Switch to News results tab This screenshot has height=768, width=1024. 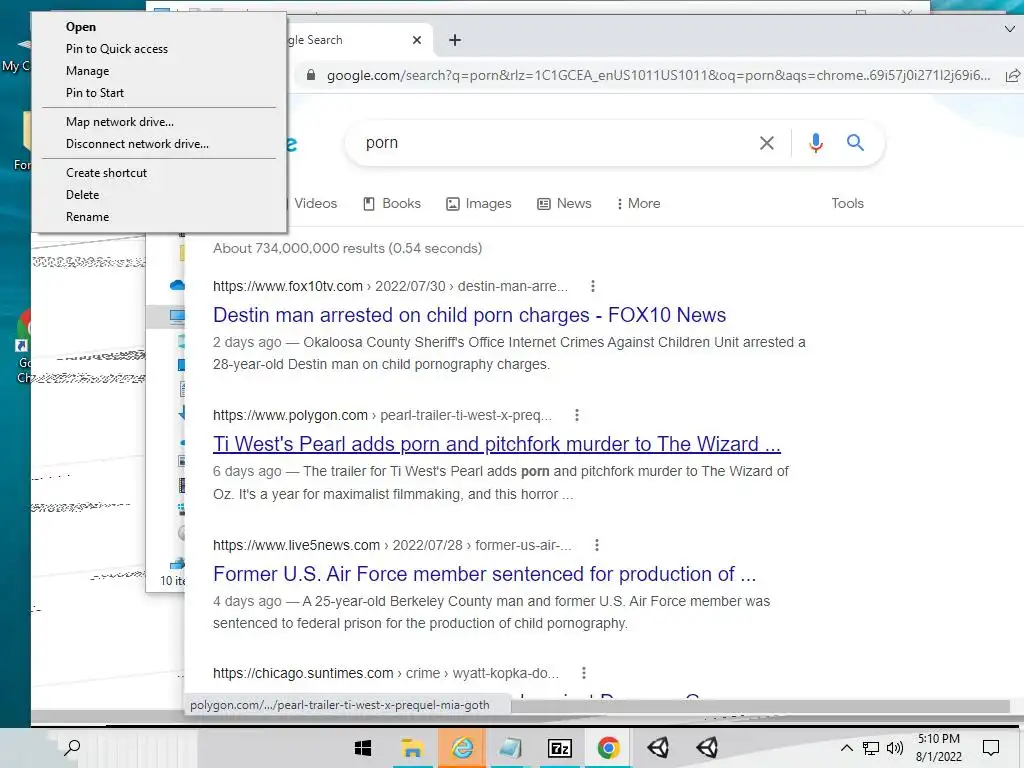[x=564, y=204]
